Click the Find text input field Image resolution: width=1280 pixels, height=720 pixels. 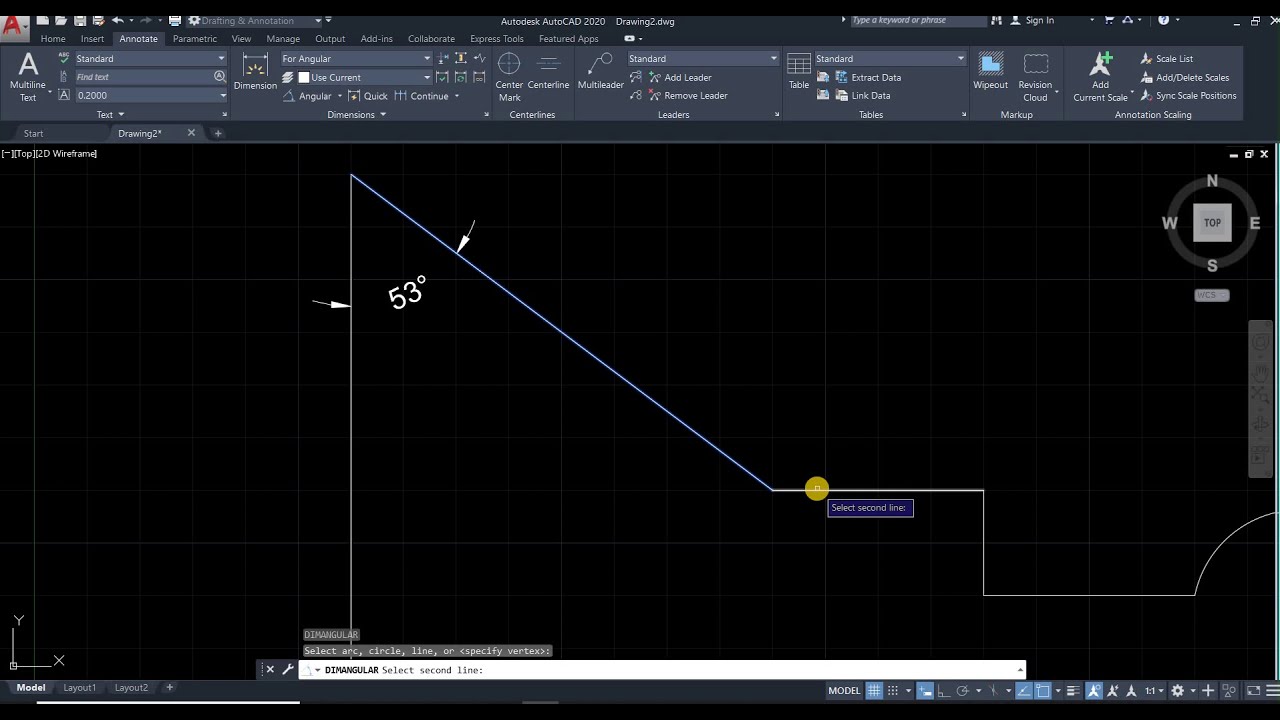pyautogui.click(x=150, y=77)
